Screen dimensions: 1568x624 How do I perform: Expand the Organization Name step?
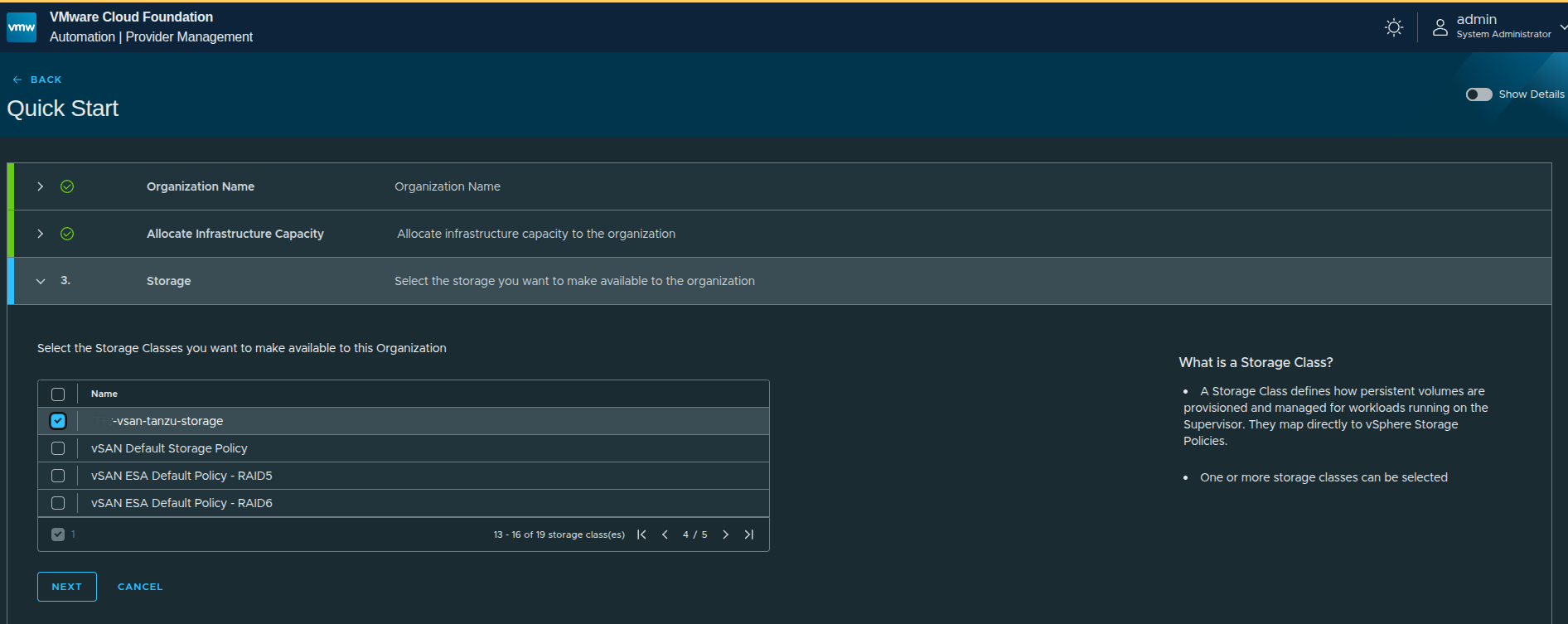coord(40,186)
